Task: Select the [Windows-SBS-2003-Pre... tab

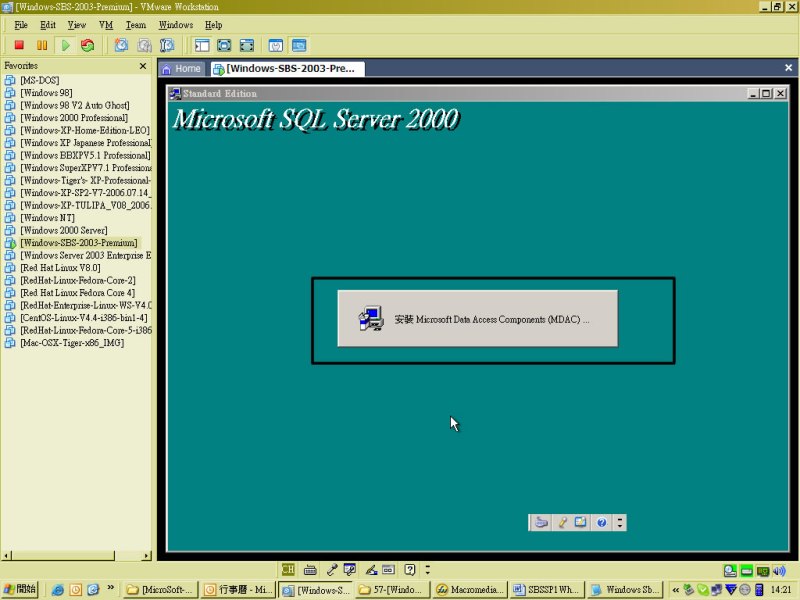Action: click(288, 69)
